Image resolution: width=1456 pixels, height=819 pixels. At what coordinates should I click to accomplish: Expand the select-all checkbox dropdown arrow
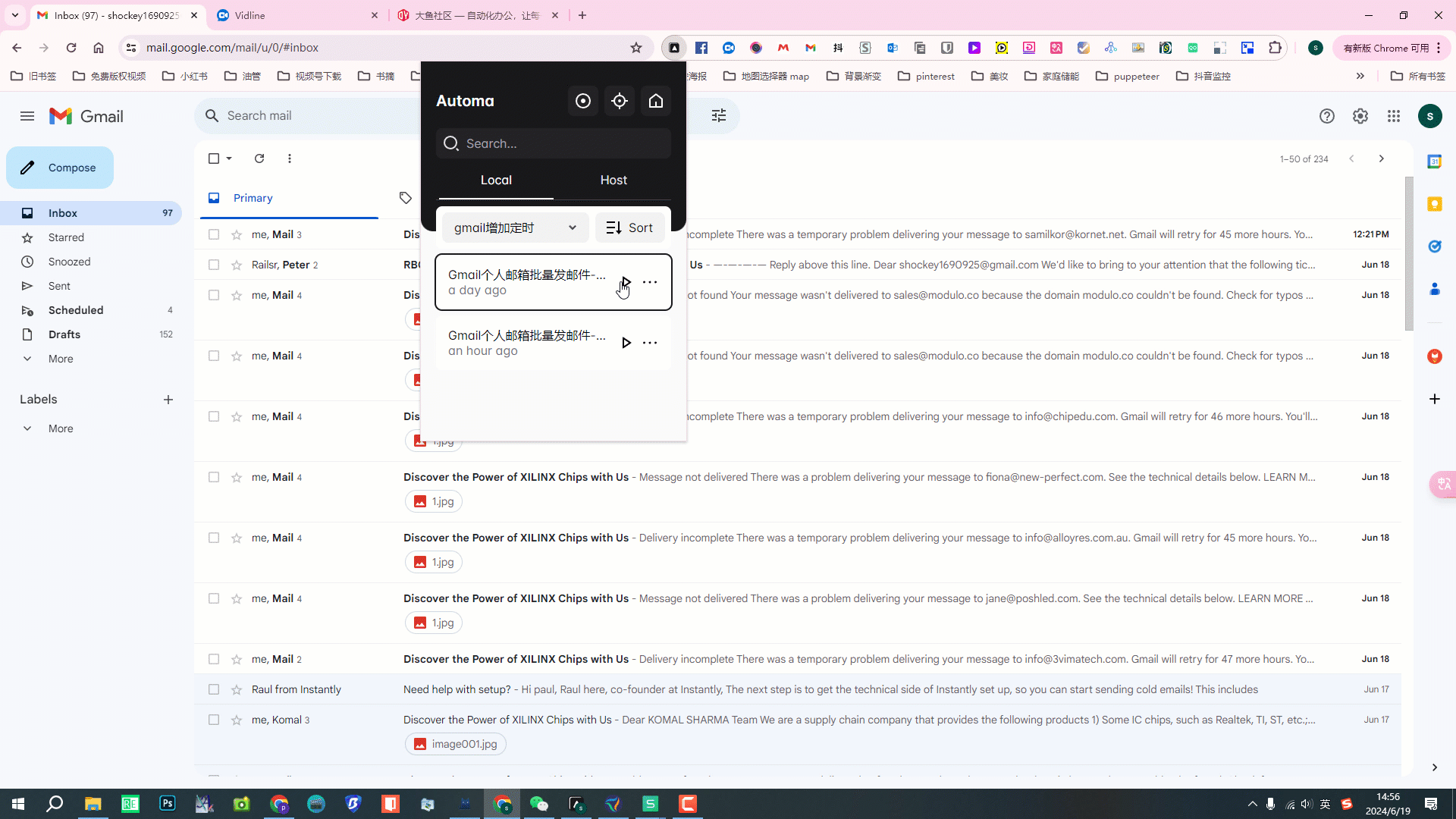click(229, 158)
